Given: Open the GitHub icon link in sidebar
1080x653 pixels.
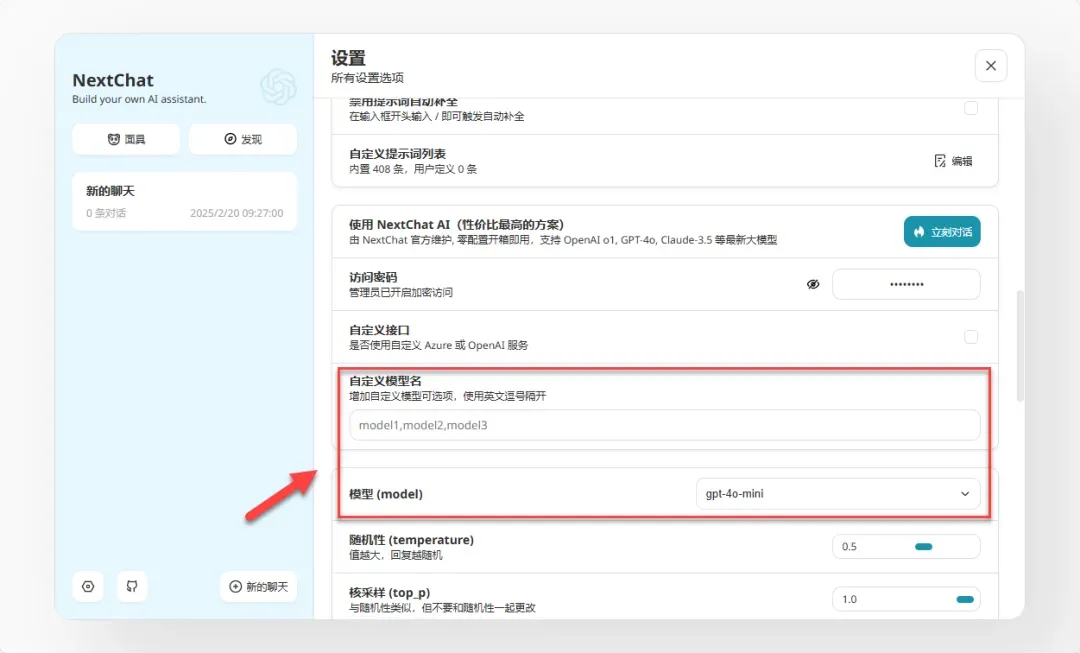Looking at the screenshot, I should [x=132, y=586].
